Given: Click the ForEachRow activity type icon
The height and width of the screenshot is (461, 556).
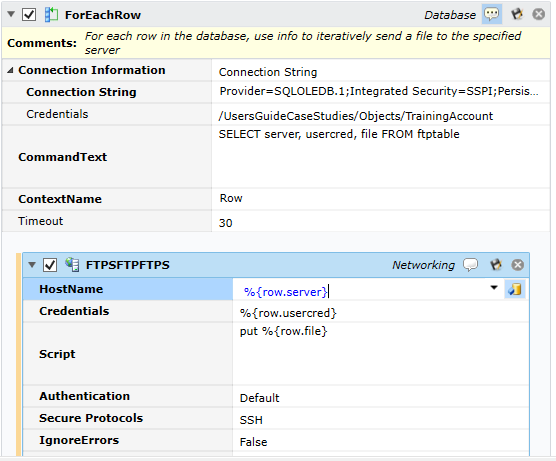Looking at the screenshot, I should click(51, 15).
